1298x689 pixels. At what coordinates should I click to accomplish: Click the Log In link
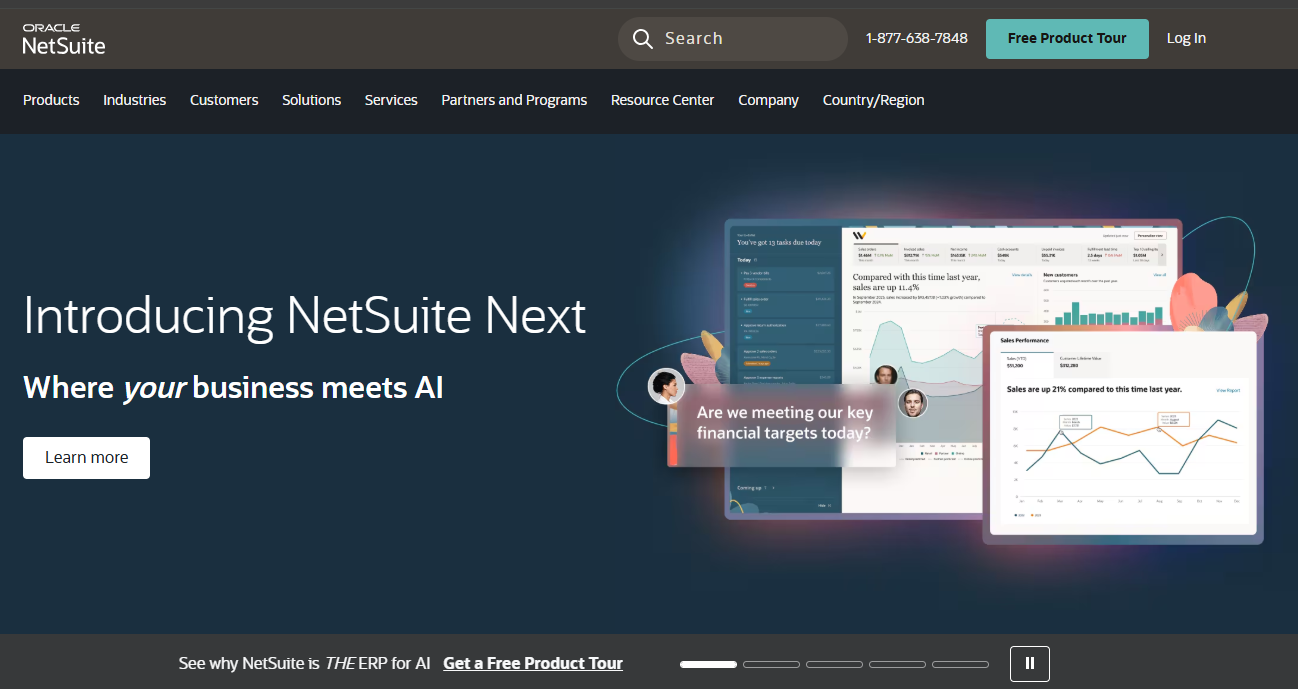click(1186, 39)
